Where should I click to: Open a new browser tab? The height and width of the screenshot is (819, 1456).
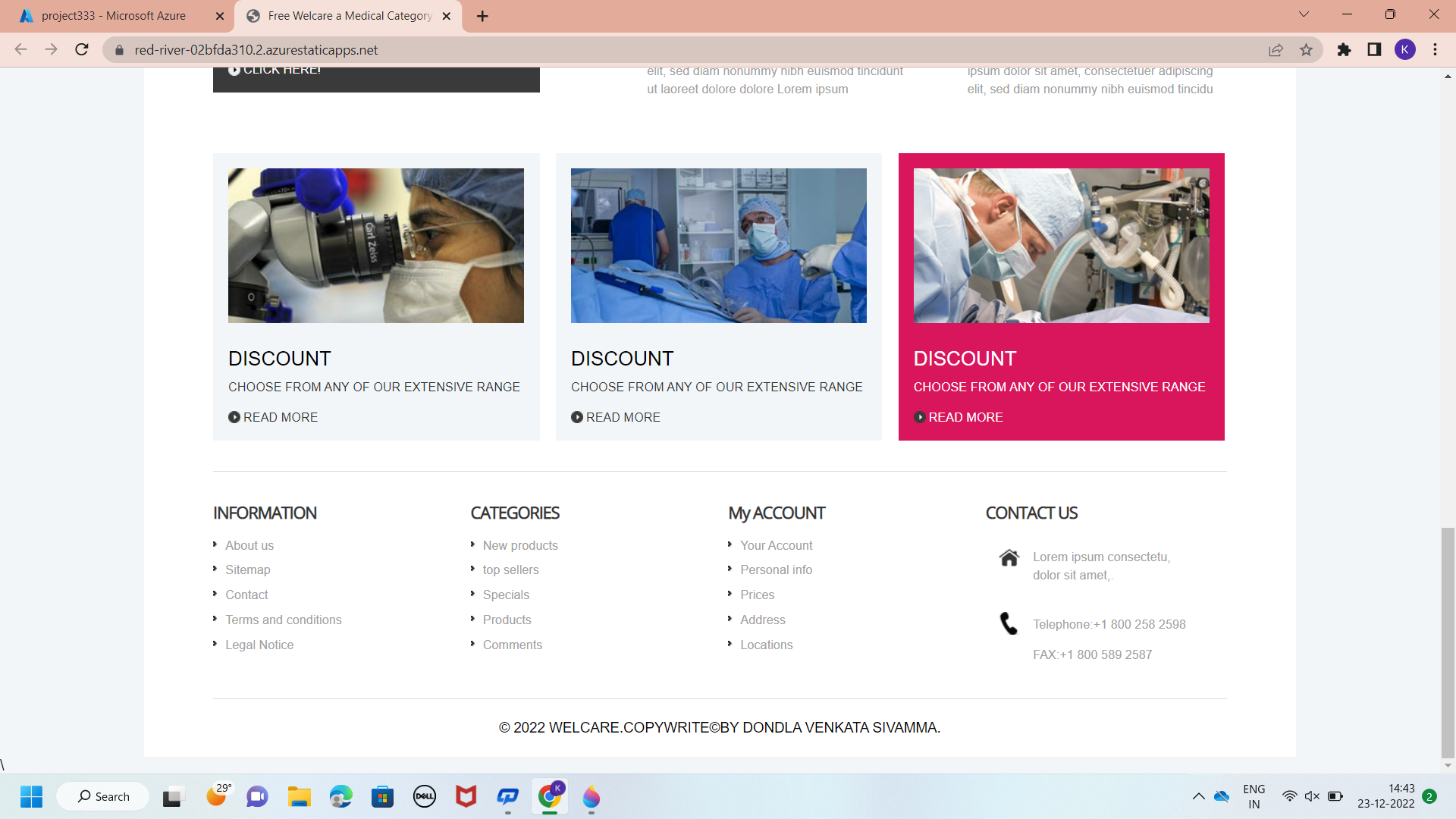(482, 16)
